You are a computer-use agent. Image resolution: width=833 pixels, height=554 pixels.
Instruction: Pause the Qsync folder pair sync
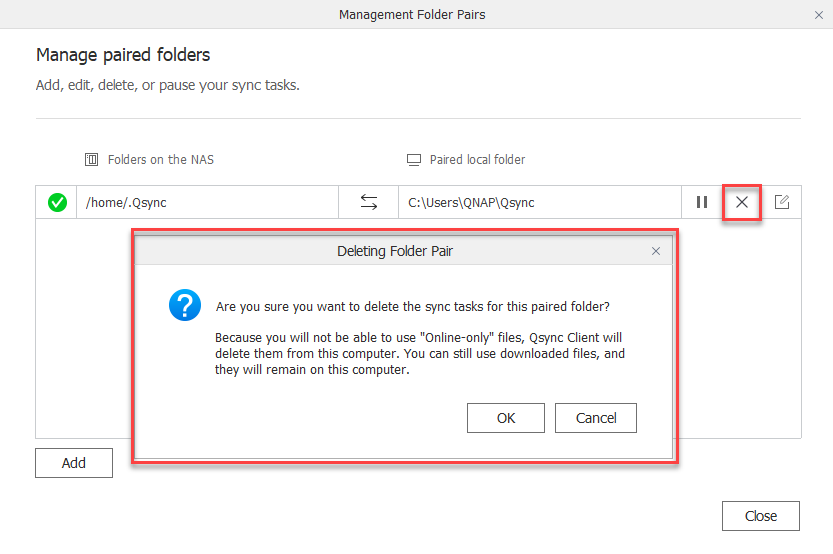[702, 203]
